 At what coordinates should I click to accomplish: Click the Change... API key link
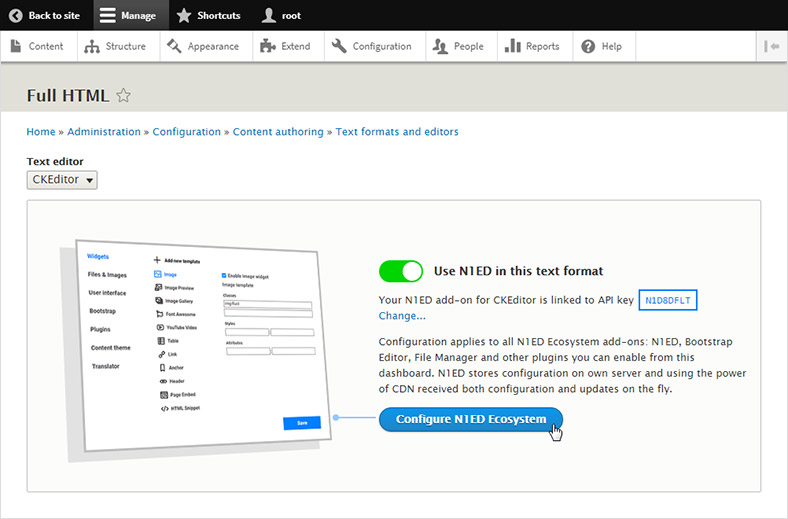click(402, 316)
